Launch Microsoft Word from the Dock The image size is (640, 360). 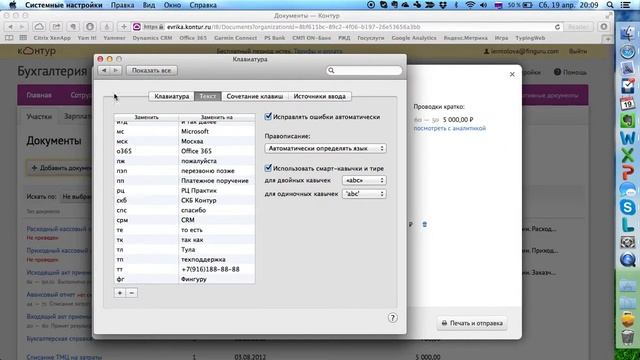(x=627, y=138)
